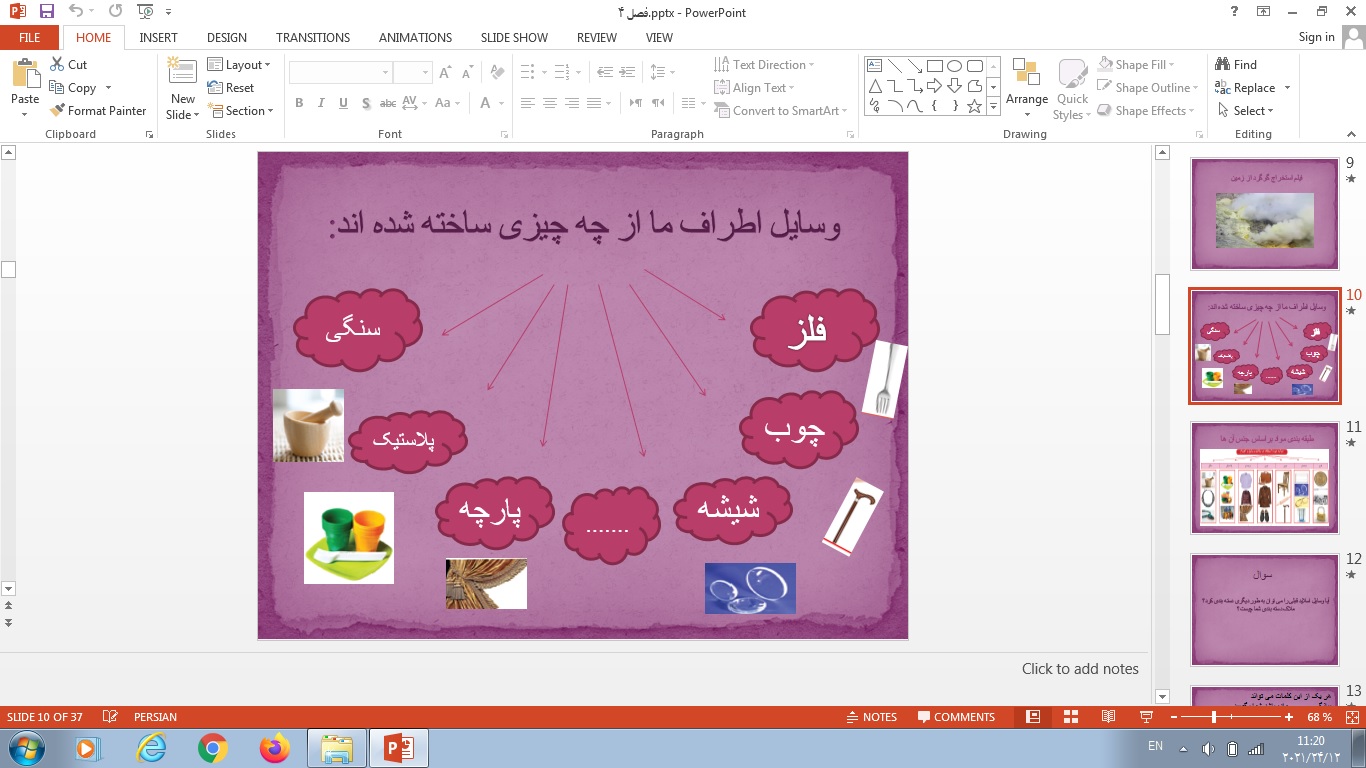Select slide 11 thumbnail
The width and height of the screenshot is (1366, 768).
(x=1264, y=478)
